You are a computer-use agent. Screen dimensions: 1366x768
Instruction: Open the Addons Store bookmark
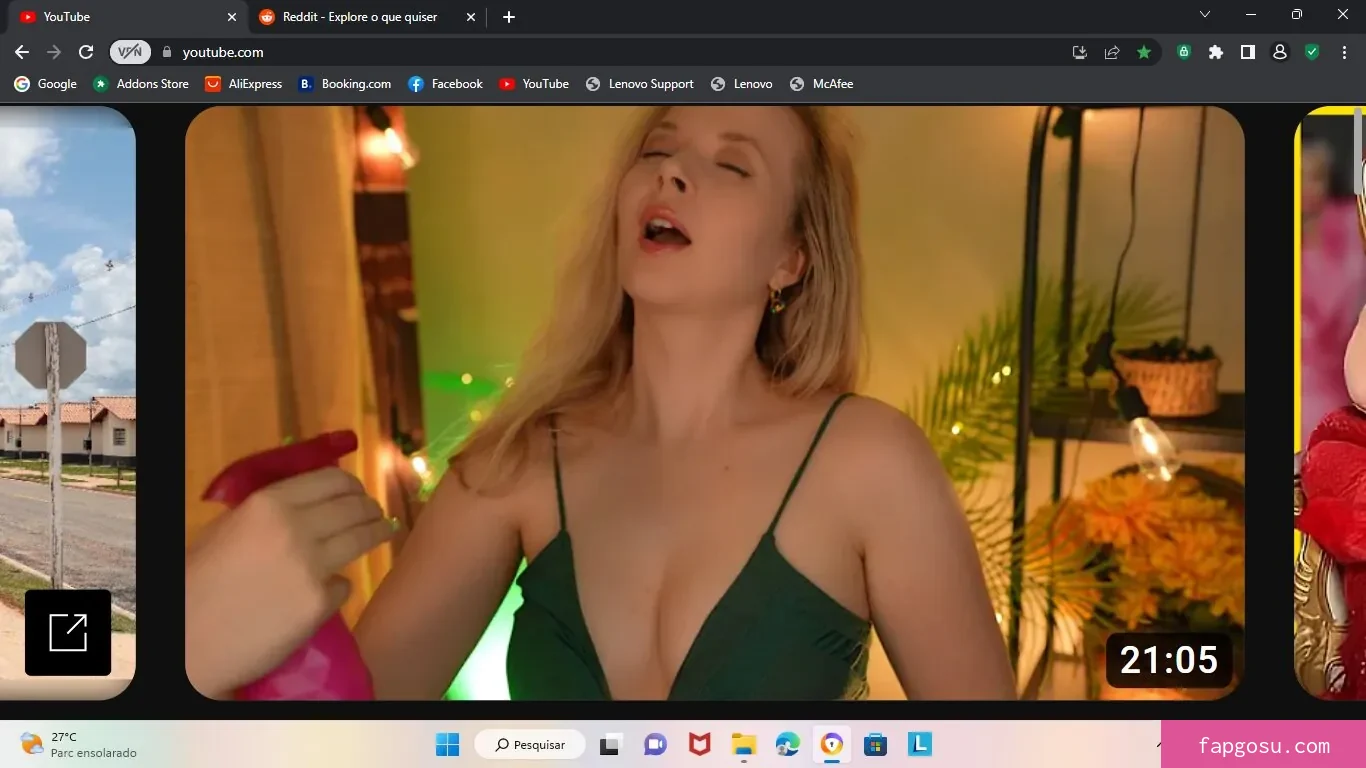click(x=141, y=84)
